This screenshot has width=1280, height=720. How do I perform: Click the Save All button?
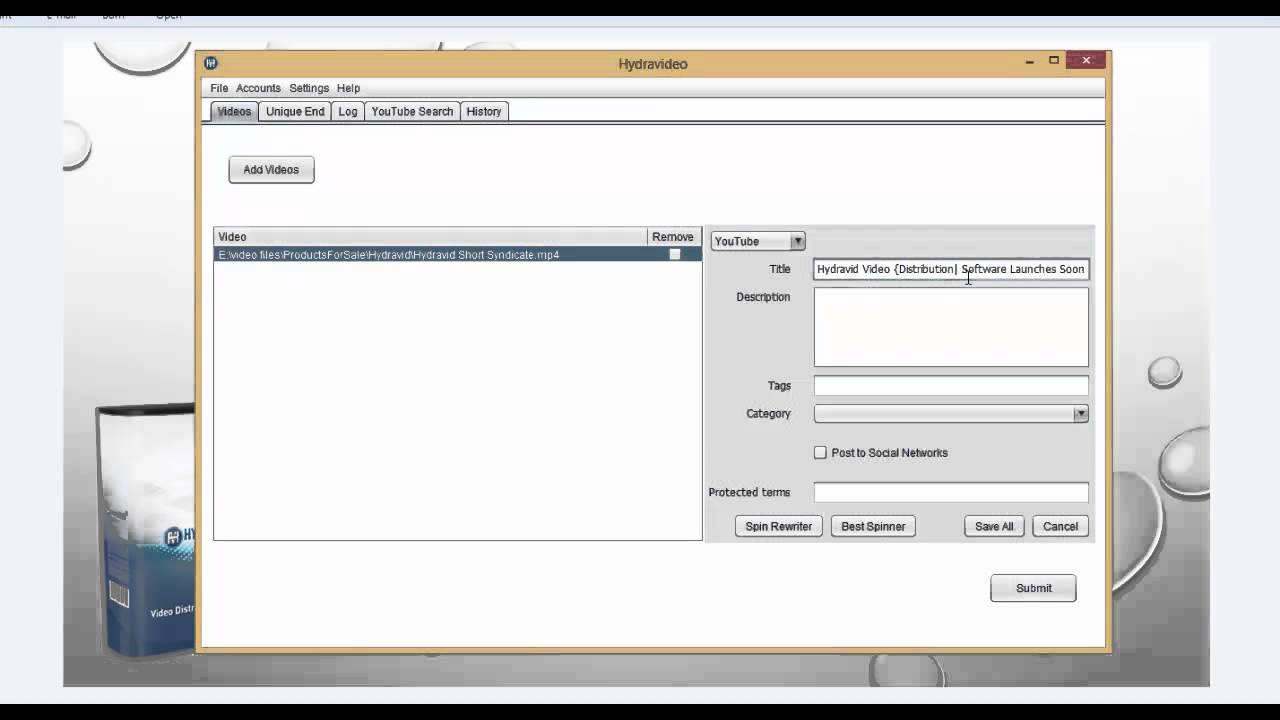994,527
